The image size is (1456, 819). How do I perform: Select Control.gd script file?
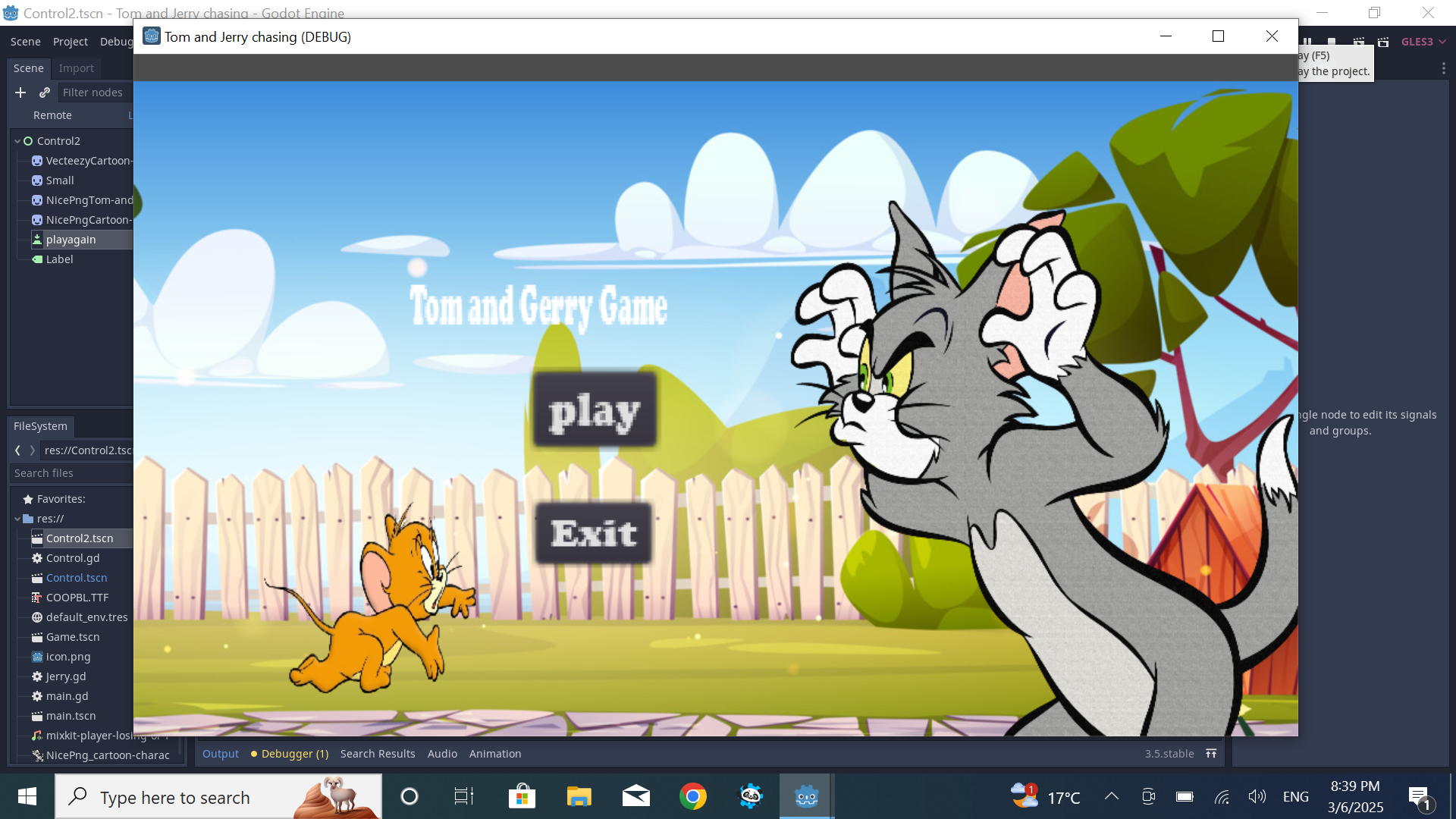tap(73, 558)
